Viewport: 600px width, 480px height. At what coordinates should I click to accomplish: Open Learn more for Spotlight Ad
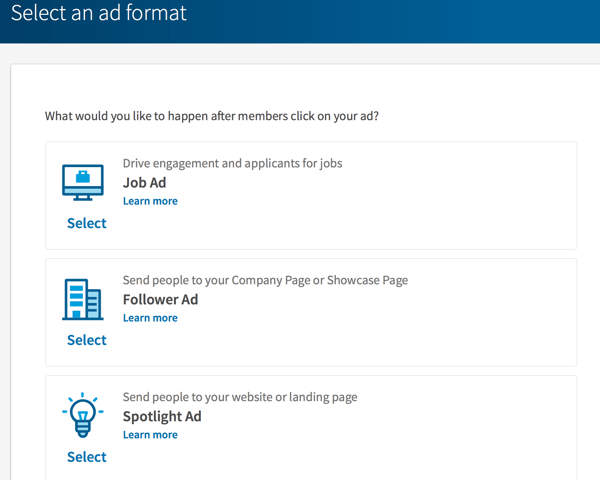pyautogui.click(x=150, y=434)
